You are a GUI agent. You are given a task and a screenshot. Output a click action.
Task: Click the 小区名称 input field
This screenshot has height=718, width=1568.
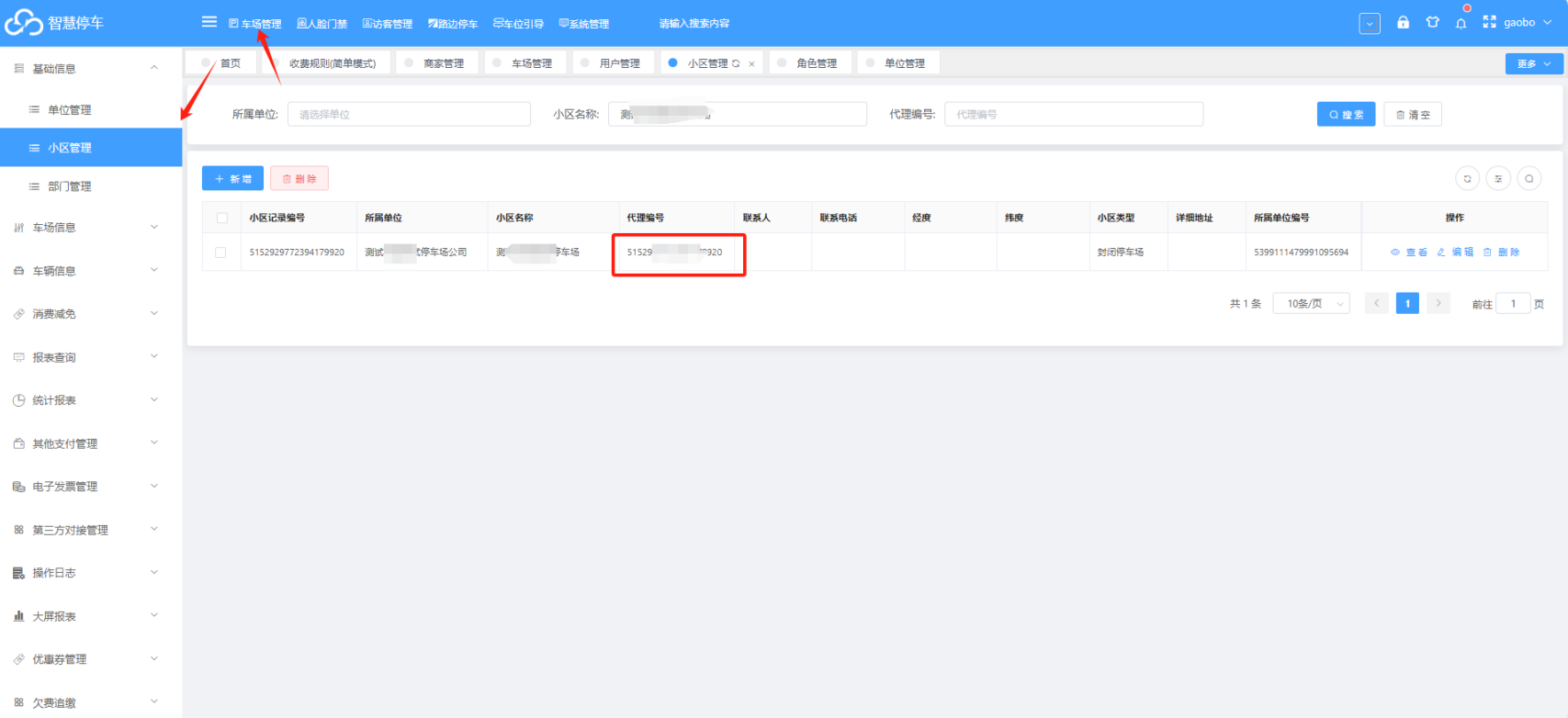[738, 114]
